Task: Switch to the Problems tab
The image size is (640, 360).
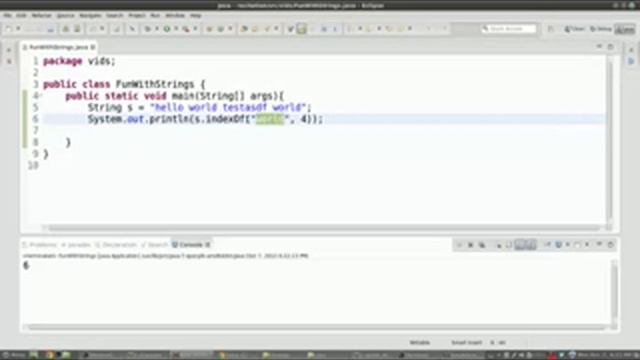Action: 40,245
